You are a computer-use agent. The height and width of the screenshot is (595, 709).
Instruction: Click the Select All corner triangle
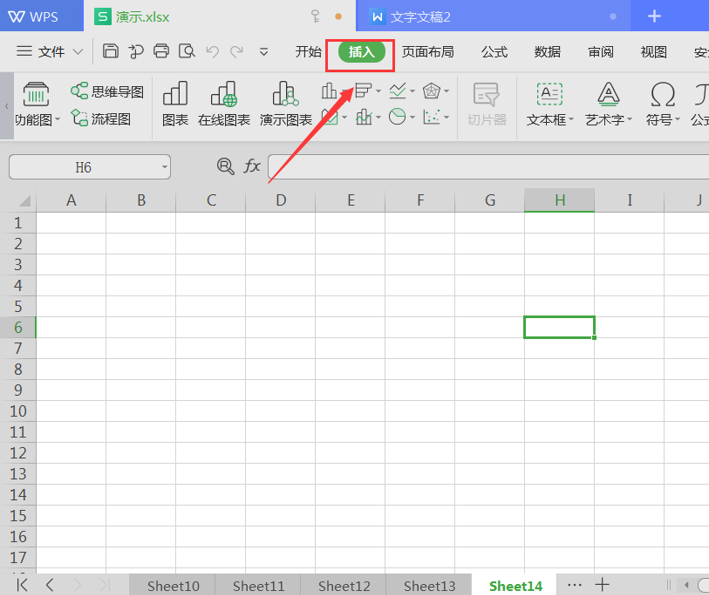(x=24, y=200)
